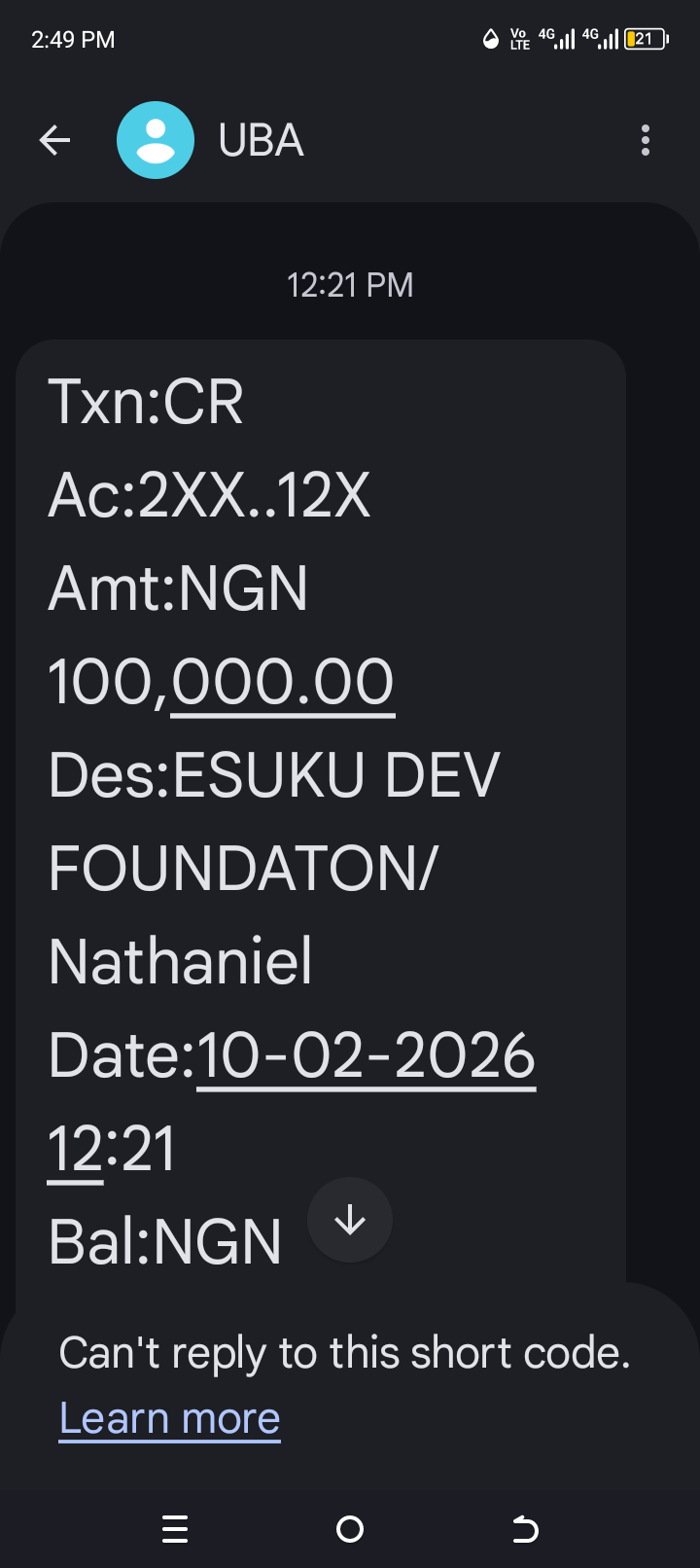Tap the scroll-down arrow button

350,1220
